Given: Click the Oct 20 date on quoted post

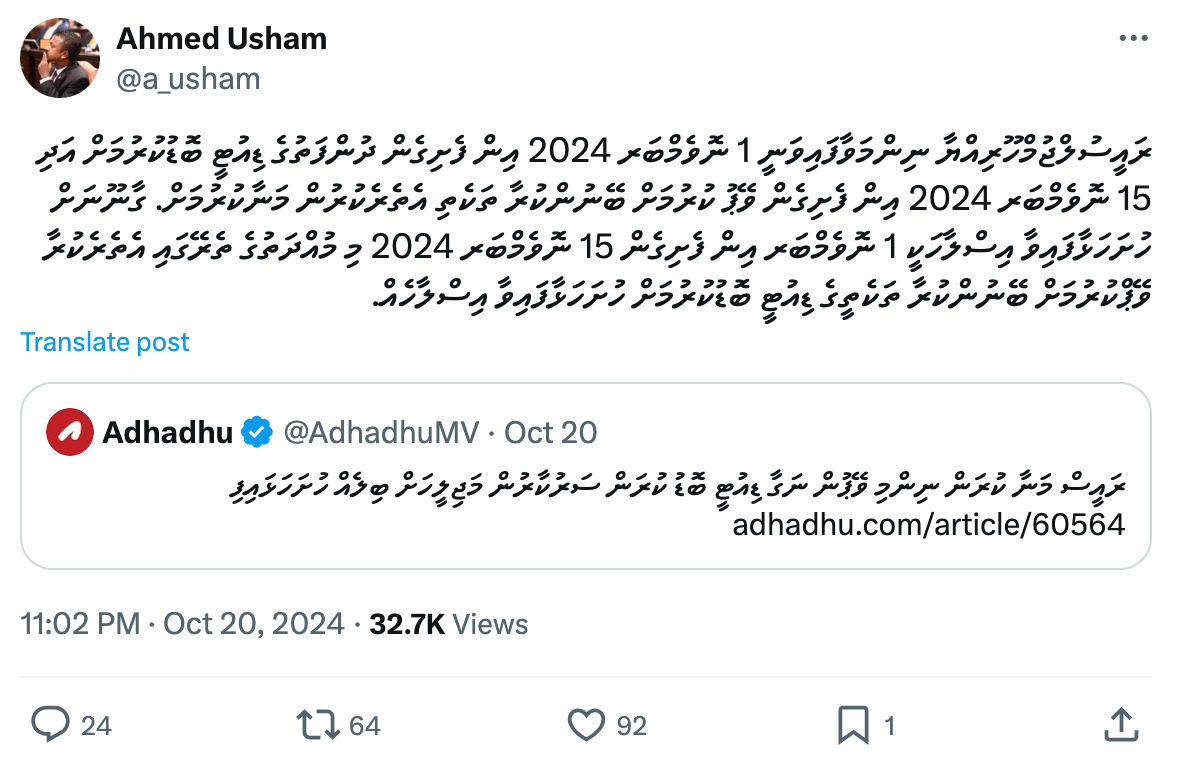Looking at the screenshot, I should (x=550, y=433).
